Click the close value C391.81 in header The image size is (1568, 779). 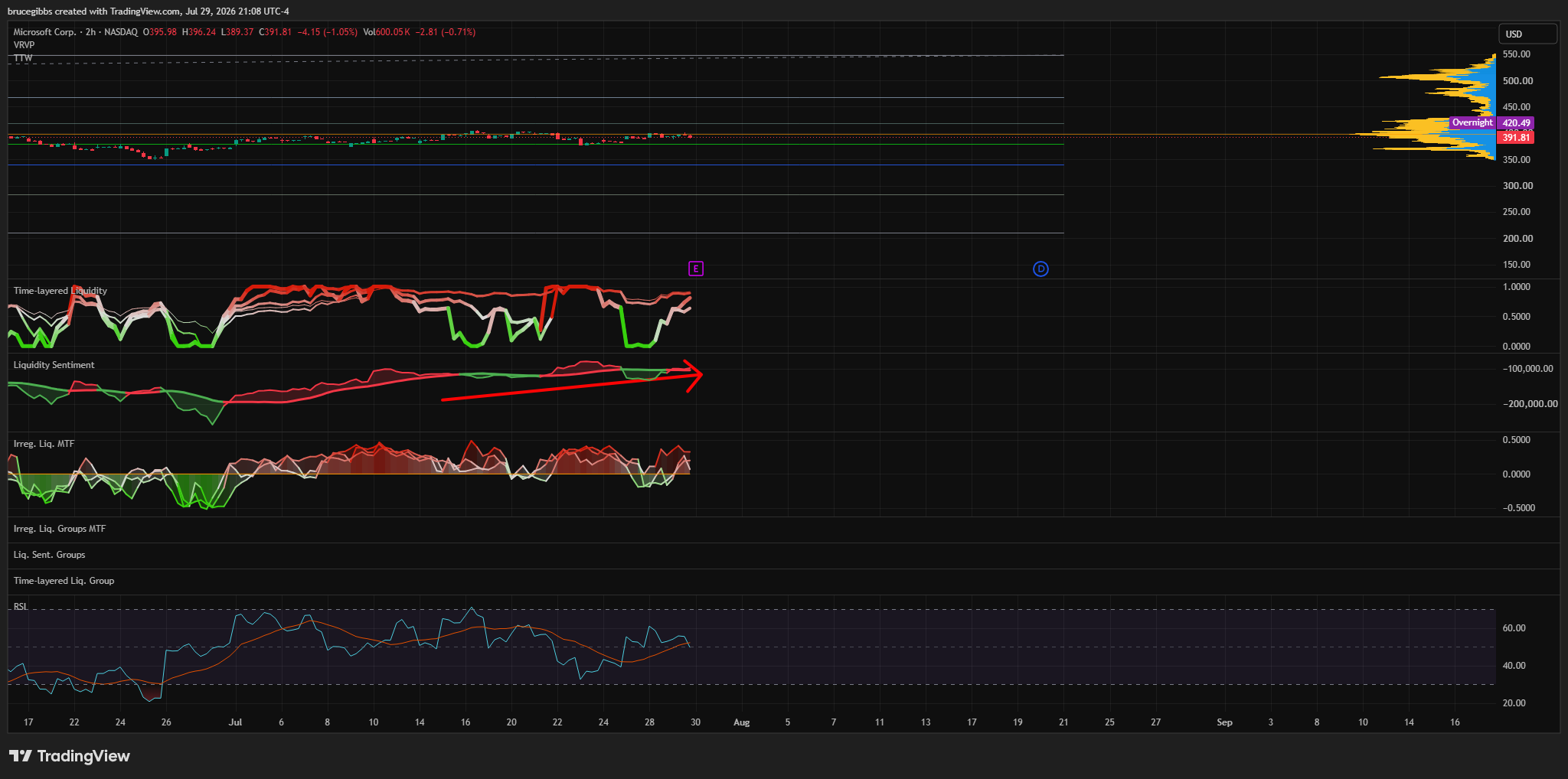click(276, 32)
